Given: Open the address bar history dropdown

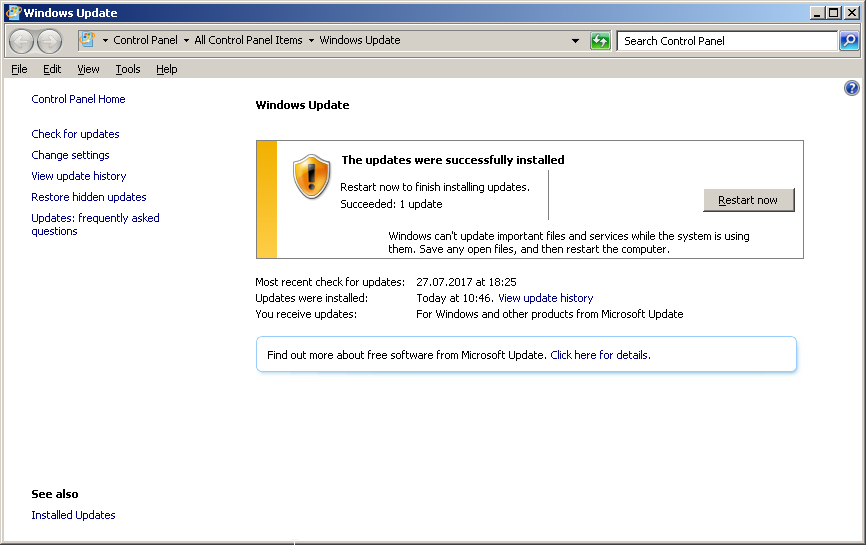Looking at the screenshot, I should tap(575, 41).
